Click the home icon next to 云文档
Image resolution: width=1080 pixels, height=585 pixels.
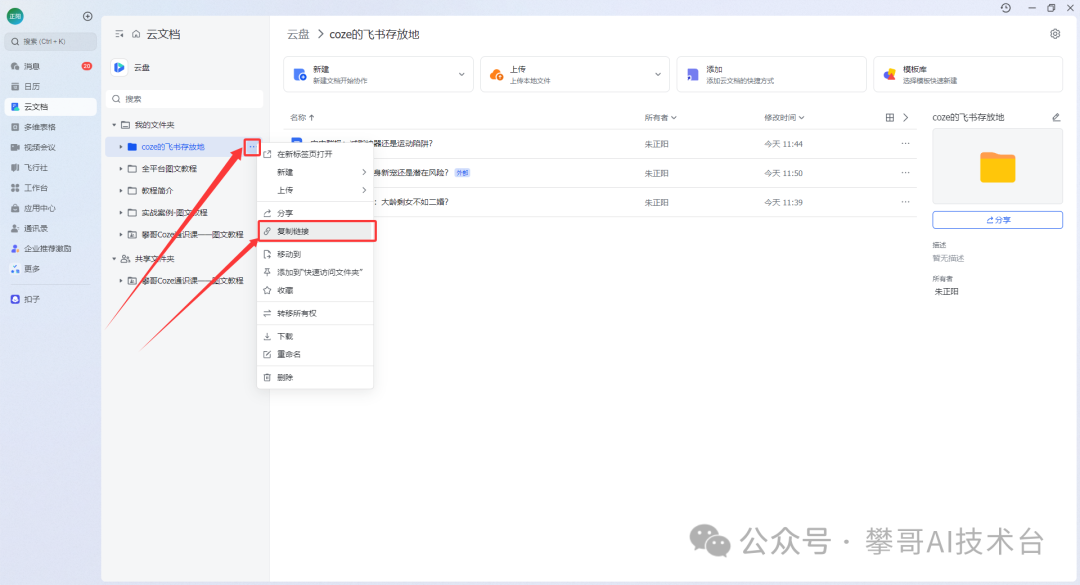[x=136, y=34]
